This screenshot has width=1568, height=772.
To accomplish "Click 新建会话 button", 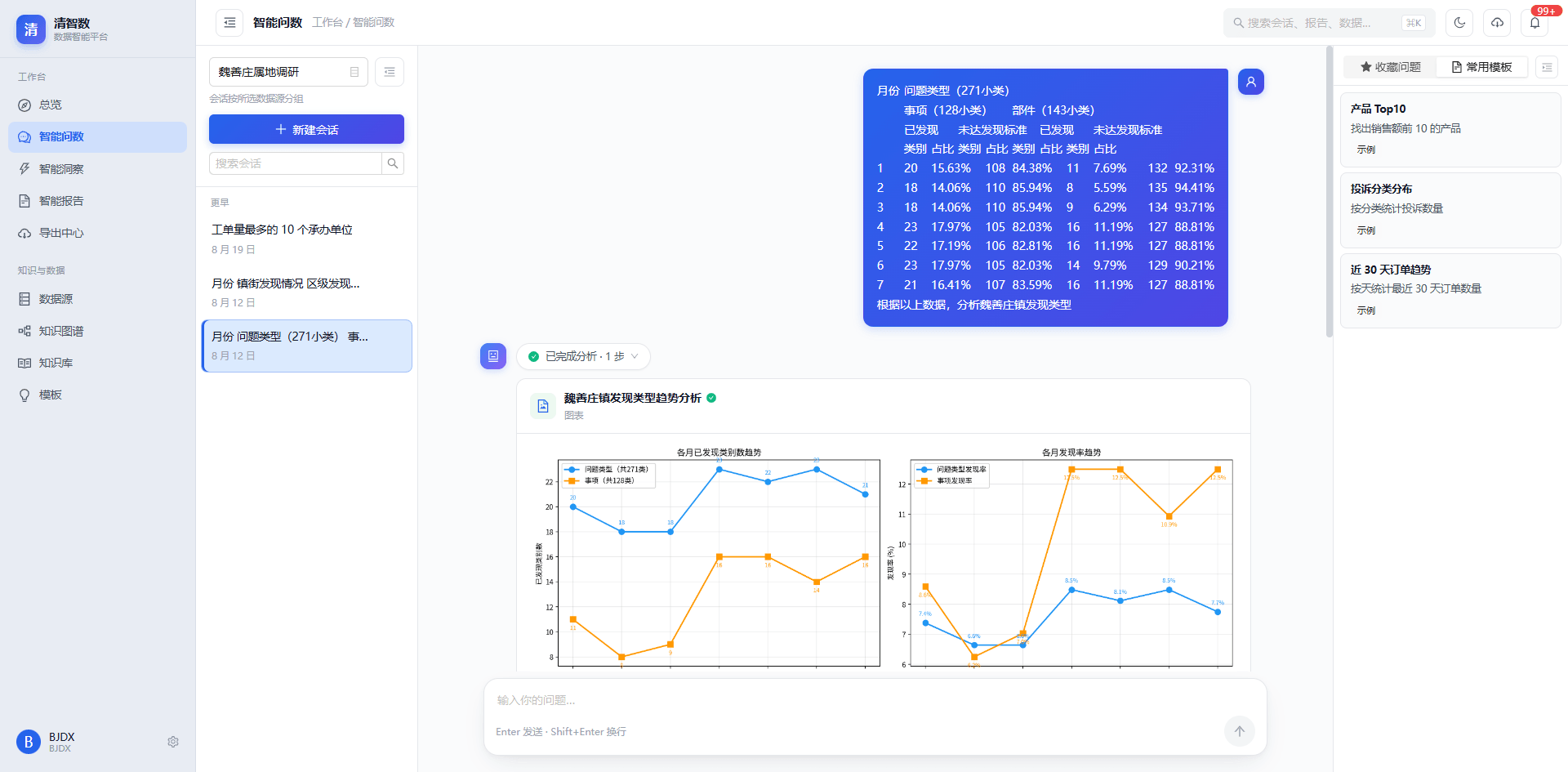I will 306,129.
